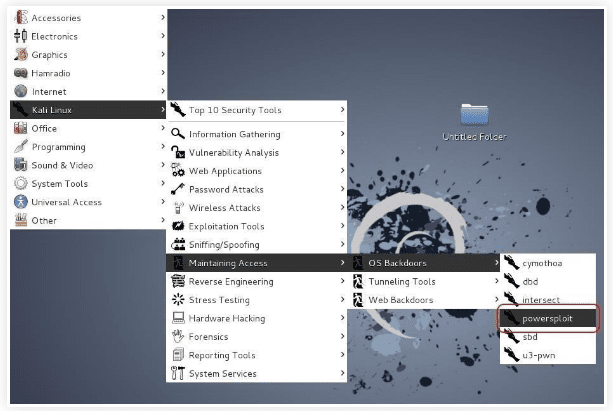The image size is (613, 411).
Task: Expand the Password Attacks submenu arrow
Action: 342,189
